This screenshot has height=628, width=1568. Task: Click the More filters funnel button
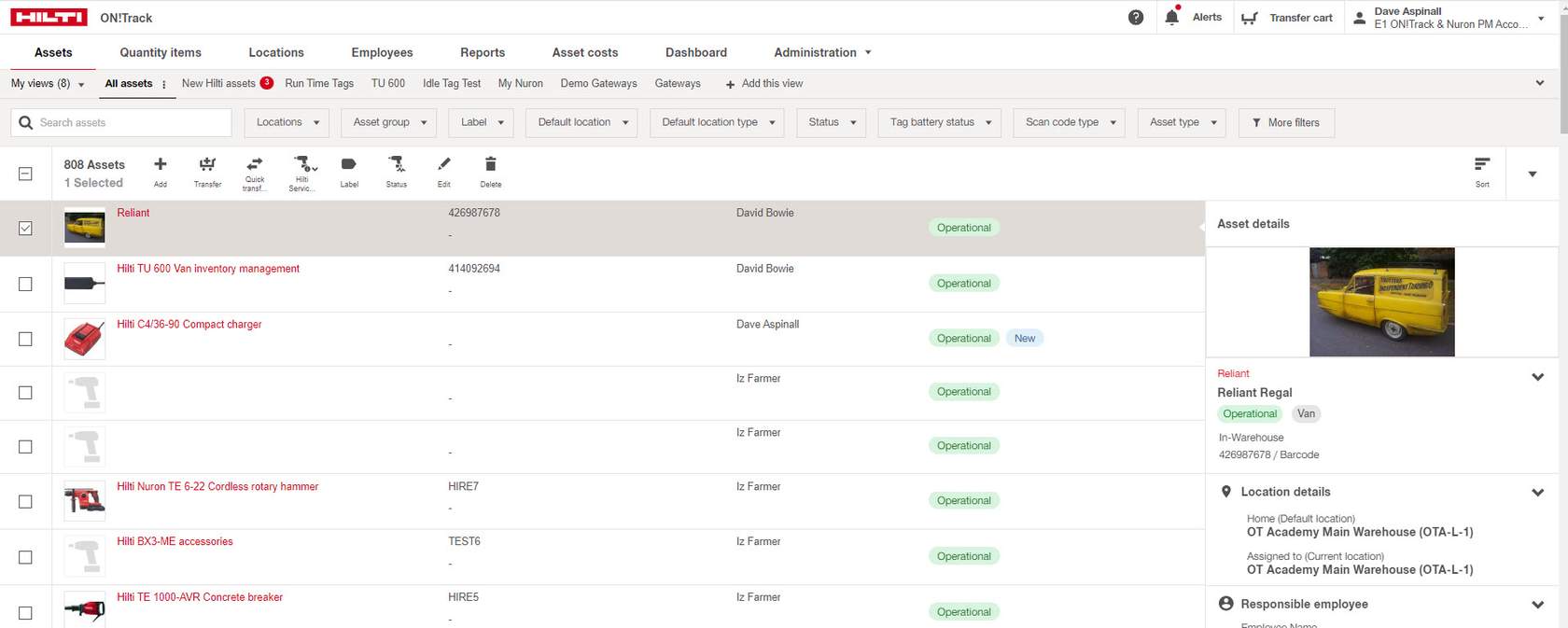pyautogui.click(x=1286, y=122)
